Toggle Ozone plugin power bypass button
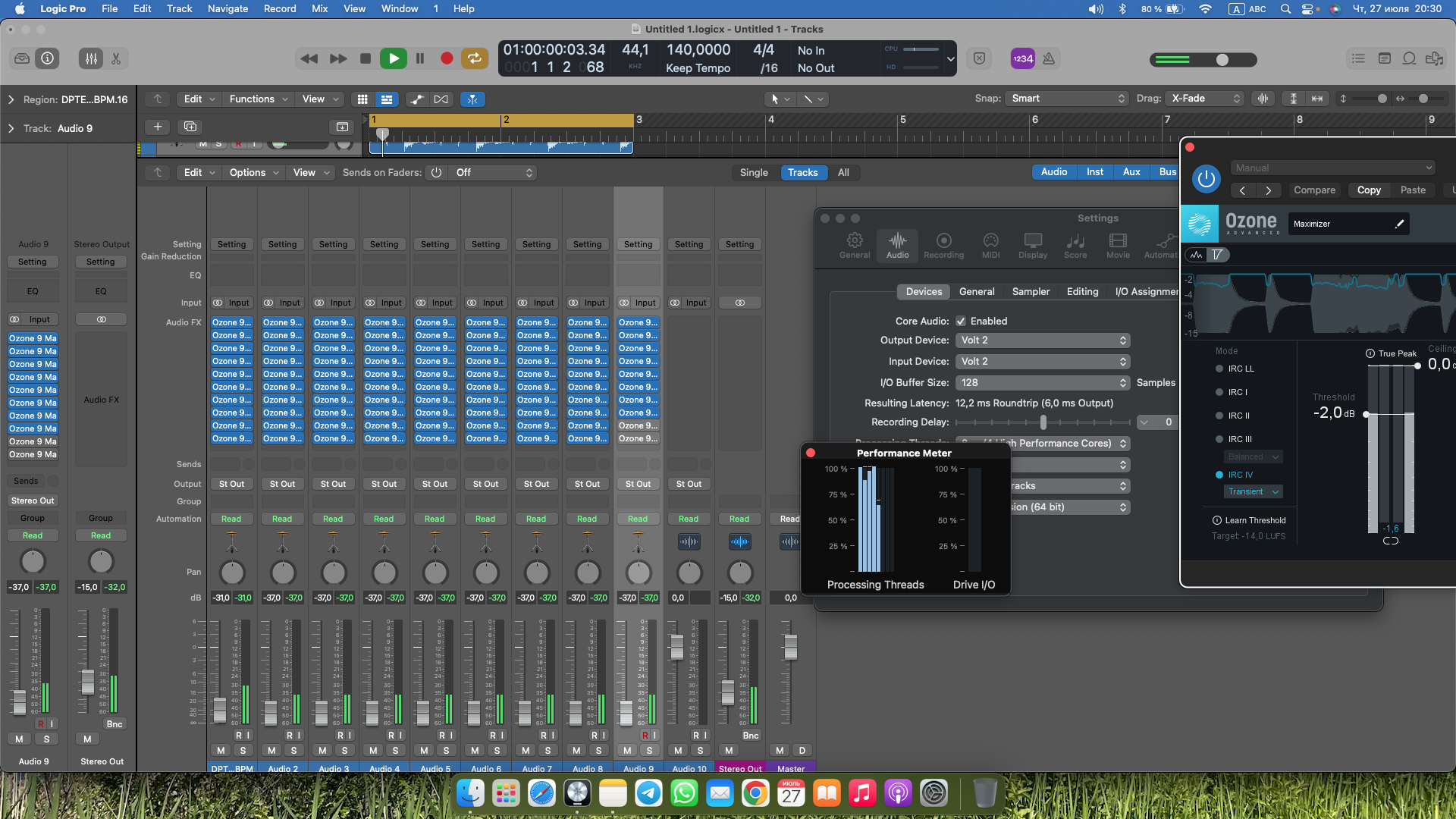This screenshot has width=1456, height=819. pos(1206,179)
